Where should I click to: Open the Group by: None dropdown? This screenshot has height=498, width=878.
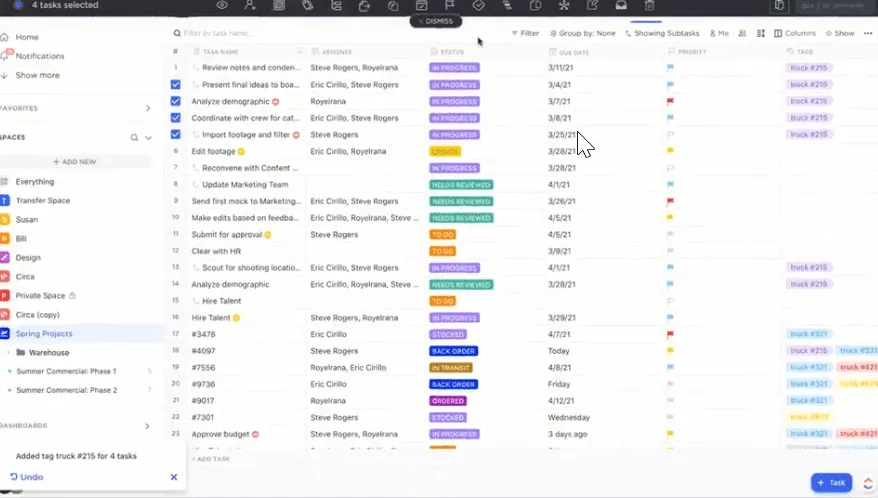pos(582,34)
